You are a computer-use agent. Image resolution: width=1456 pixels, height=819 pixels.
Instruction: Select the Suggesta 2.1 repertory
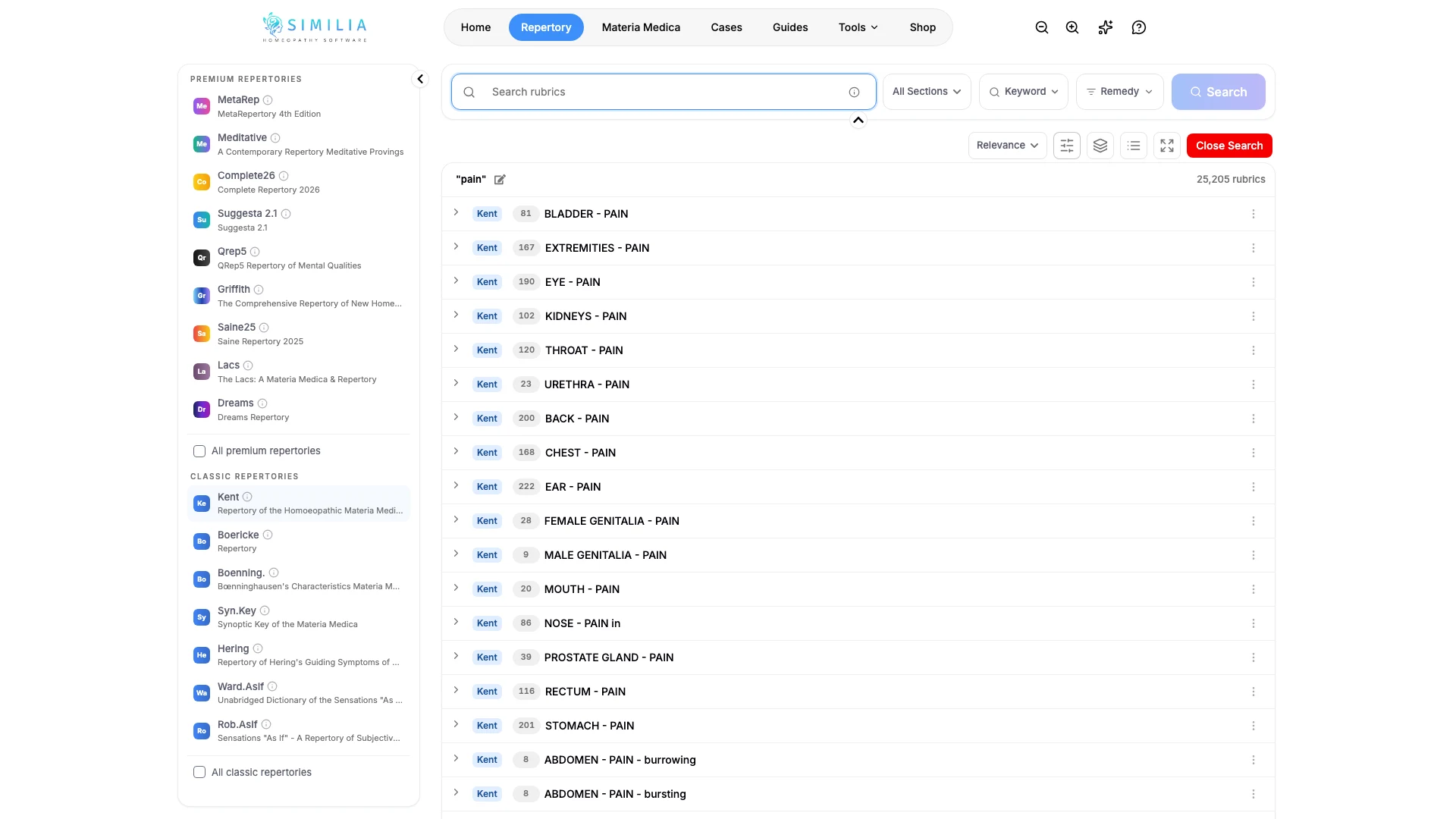[x=299, y=220]
